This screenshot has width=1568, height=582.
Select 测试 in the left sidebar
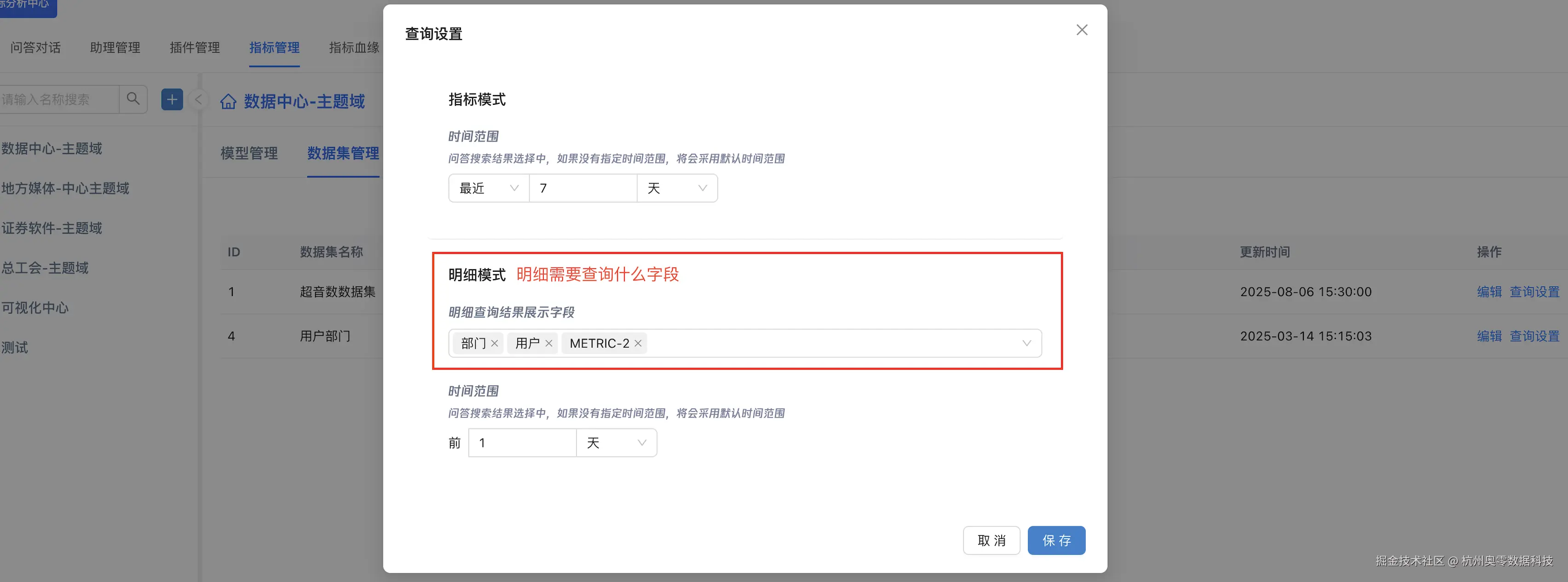pyautogui.click(x=15, y=347)
